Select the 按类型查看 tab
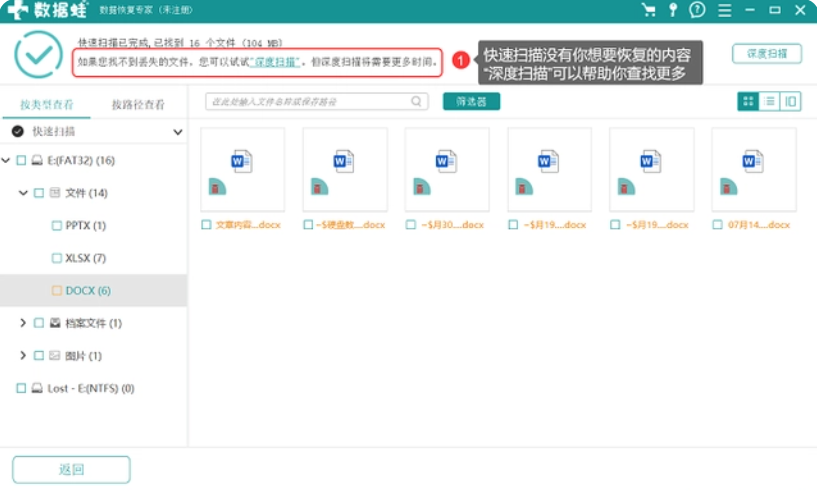Viewport: 817px width, 492px height. [46, 104]
